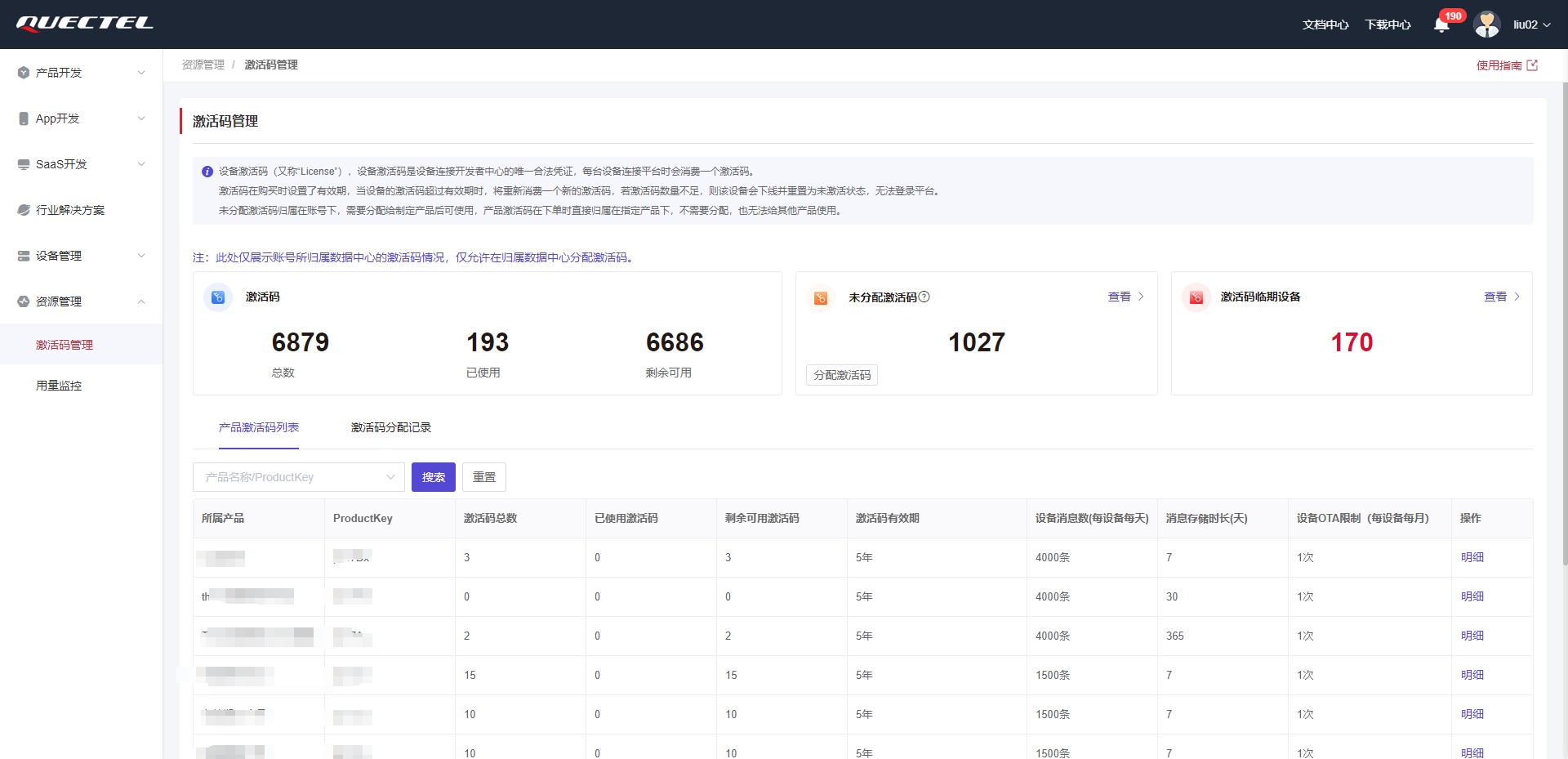Click the SaaS开发 sidebar icon
The width and height of the screenshot is (1568, 759).
[x=24, y=164]
